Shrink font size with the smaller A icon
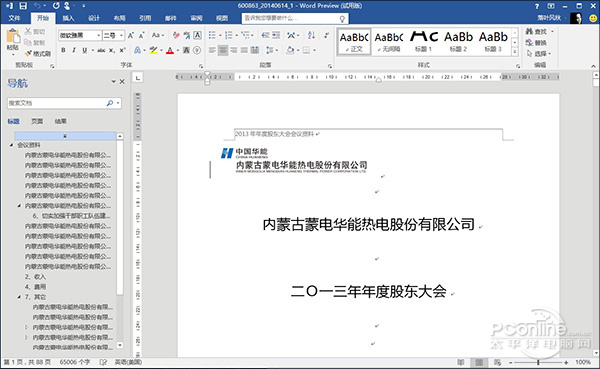This screenshot has width=600, height=369. pyautogui.click(x=142, y=35)
